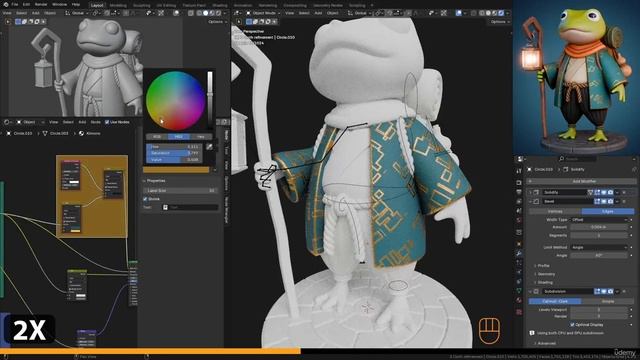Screen dimensions: 640x360
Task: Expand the Solidify modifier panel
Action: (x=530, y=192)
